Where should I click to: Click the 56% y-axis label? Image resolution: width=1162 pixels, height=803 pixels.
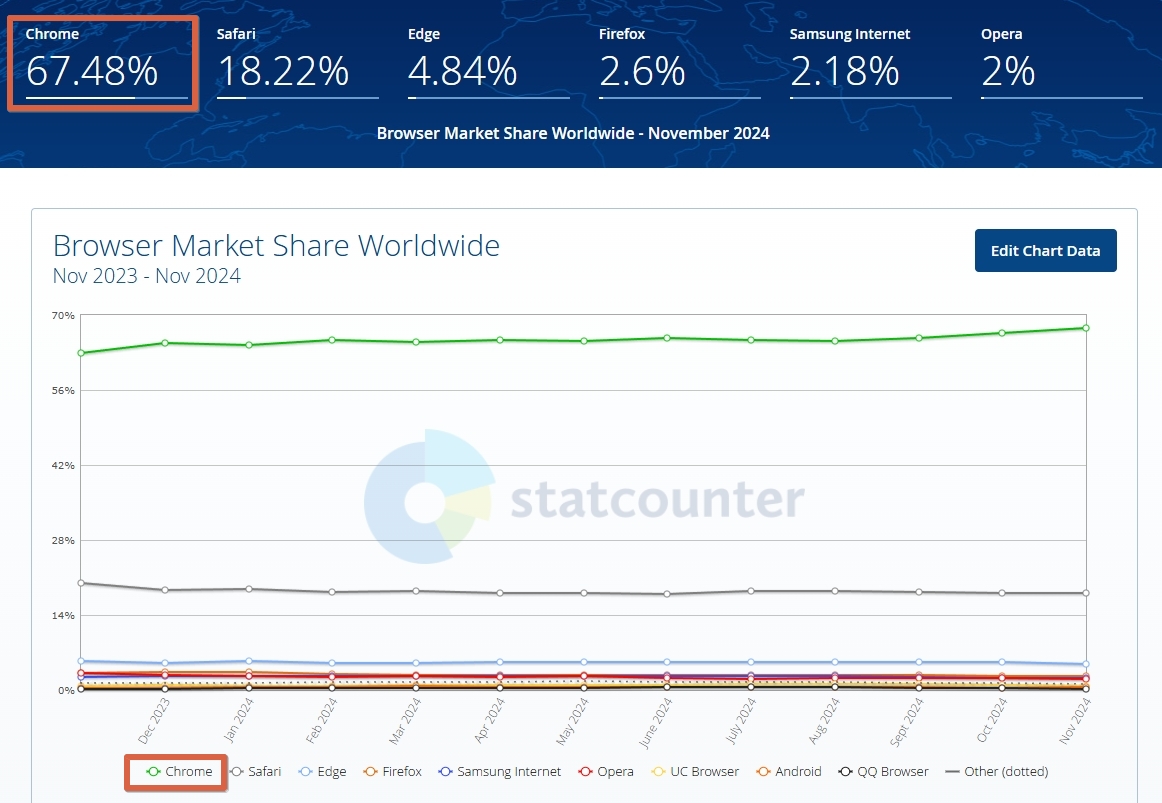(x=63, y=390)
